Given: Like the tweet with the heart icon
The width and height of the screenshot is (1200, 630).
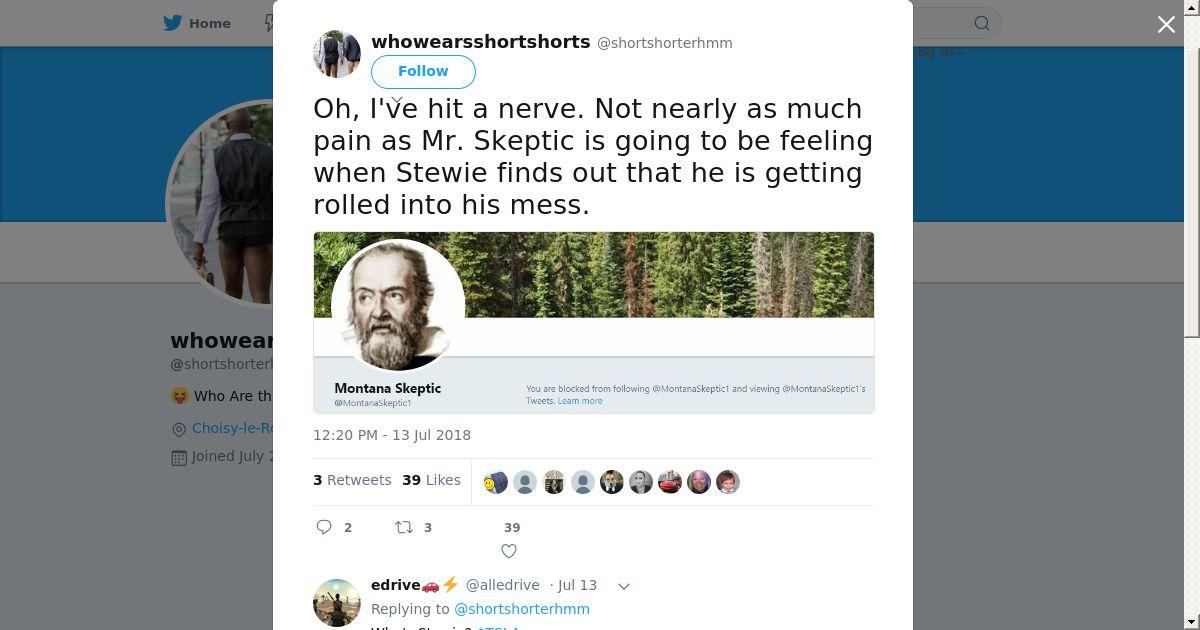Looking at the screenshot, I should pyautogui.click(x=509, y=550).
